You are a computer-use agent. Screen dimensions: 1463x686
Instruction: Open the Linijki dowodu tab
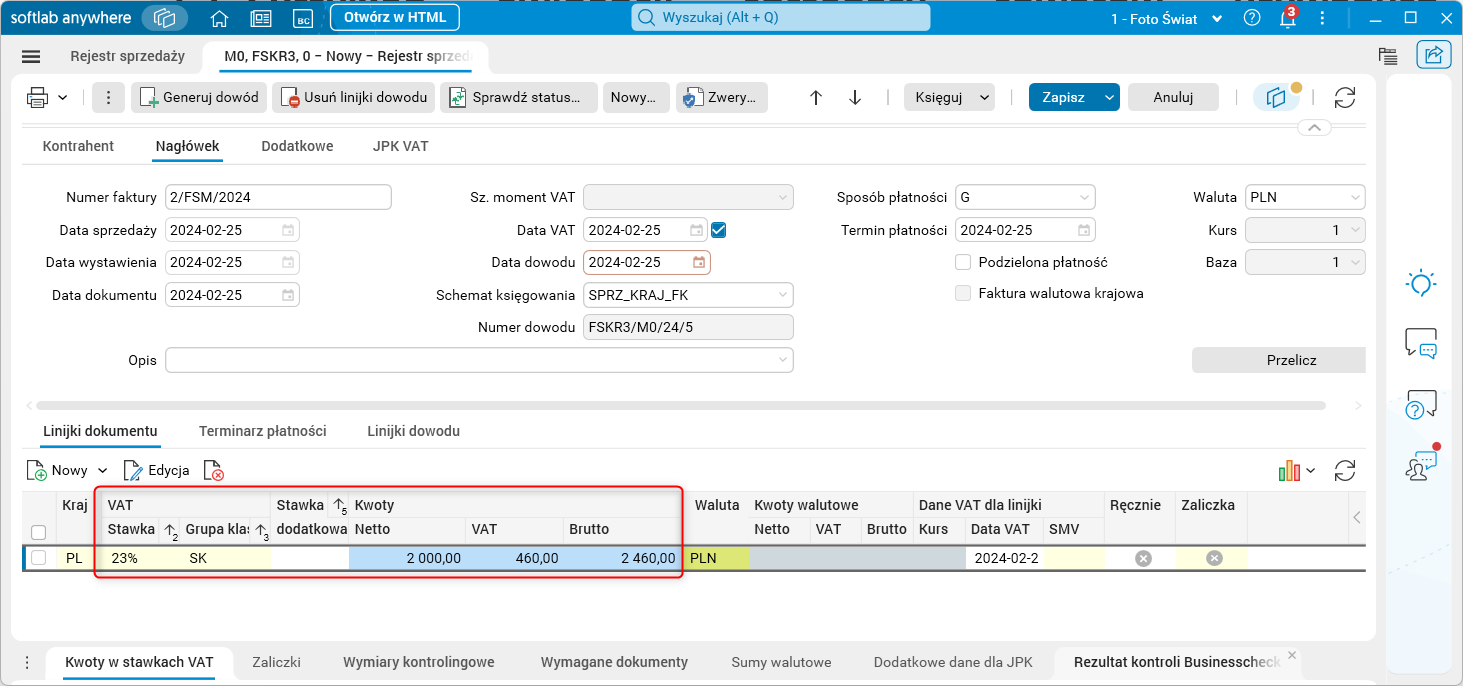click(x=413, y=431)
